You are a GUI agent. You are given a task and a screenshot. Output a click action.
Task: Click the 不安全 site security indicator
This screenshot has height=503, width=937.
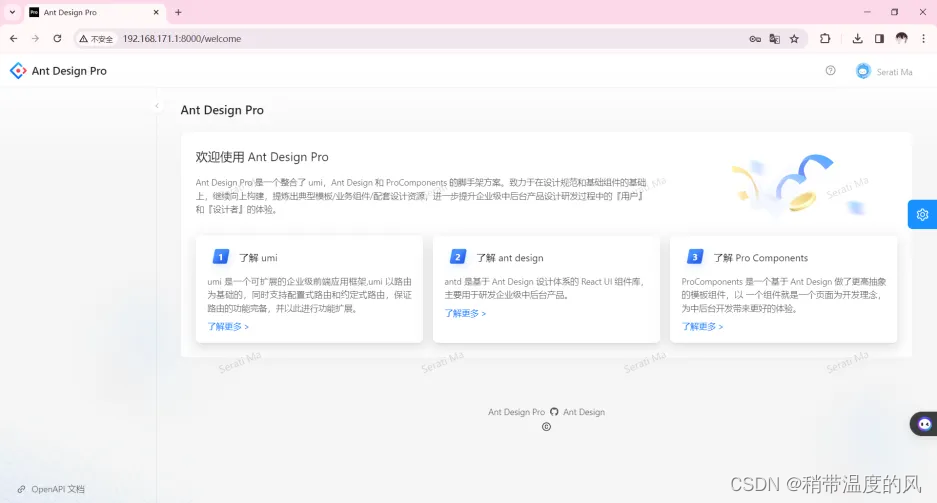(96, 39)
